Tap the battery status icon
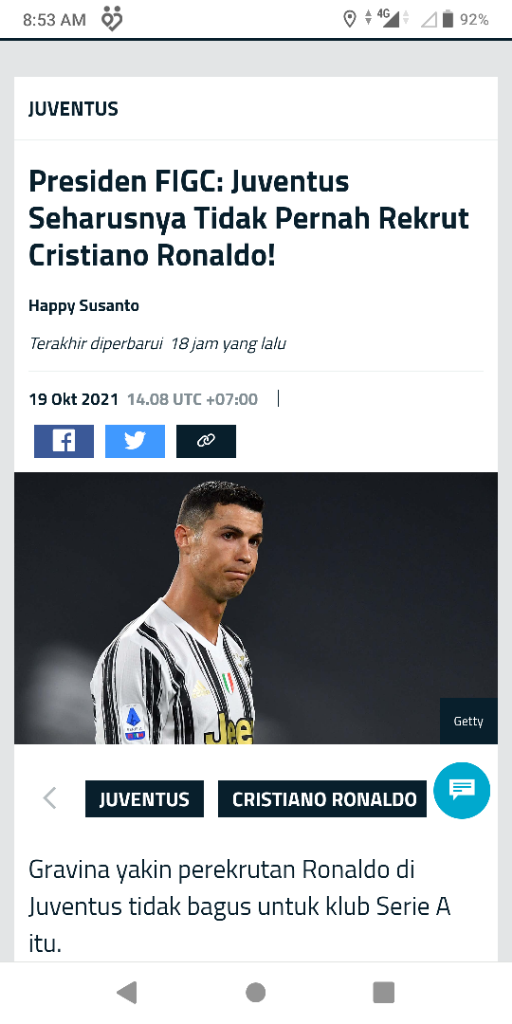 point(447,20)
